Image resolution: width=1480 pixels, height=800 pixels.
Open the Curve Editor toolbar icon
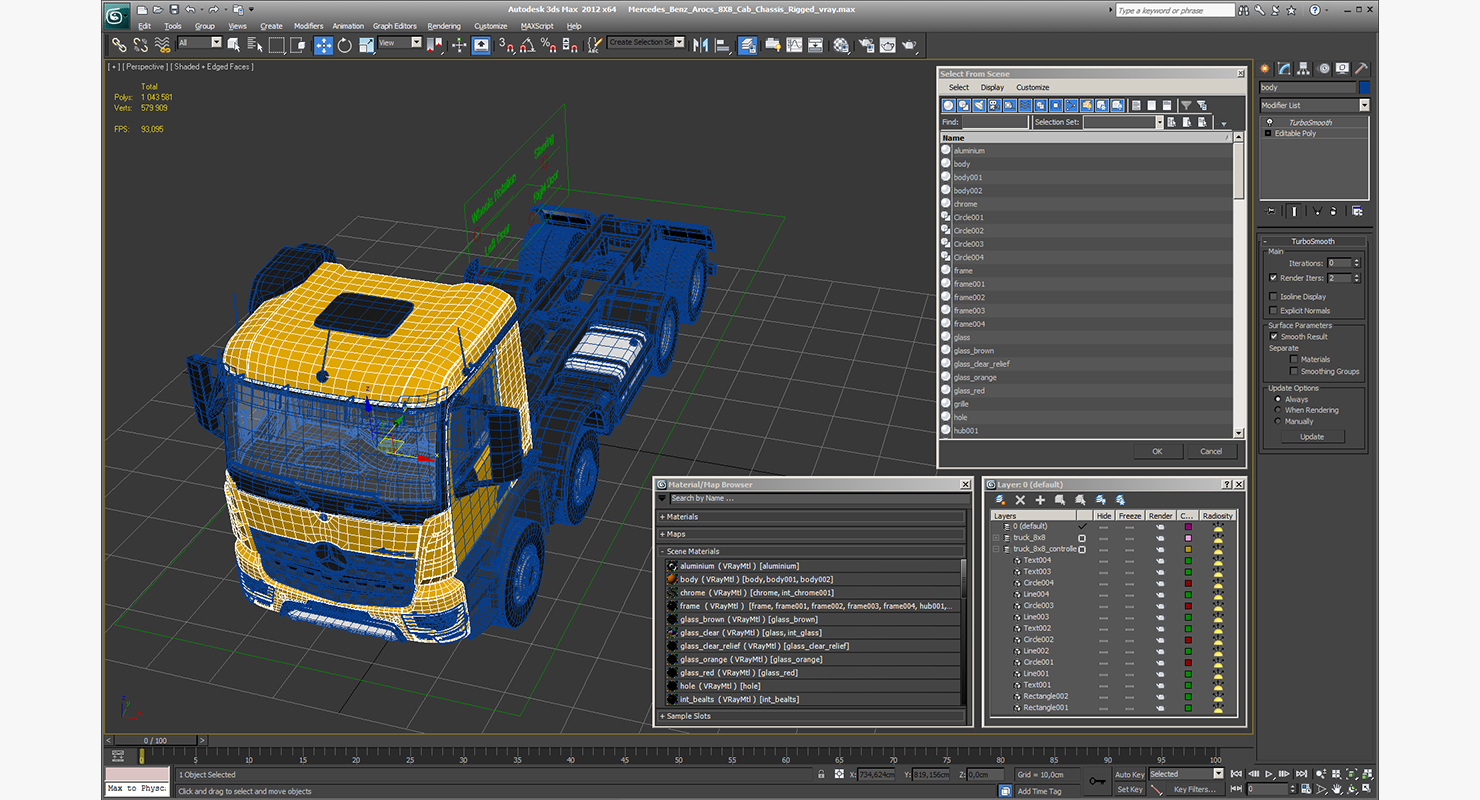click(794, 45)
